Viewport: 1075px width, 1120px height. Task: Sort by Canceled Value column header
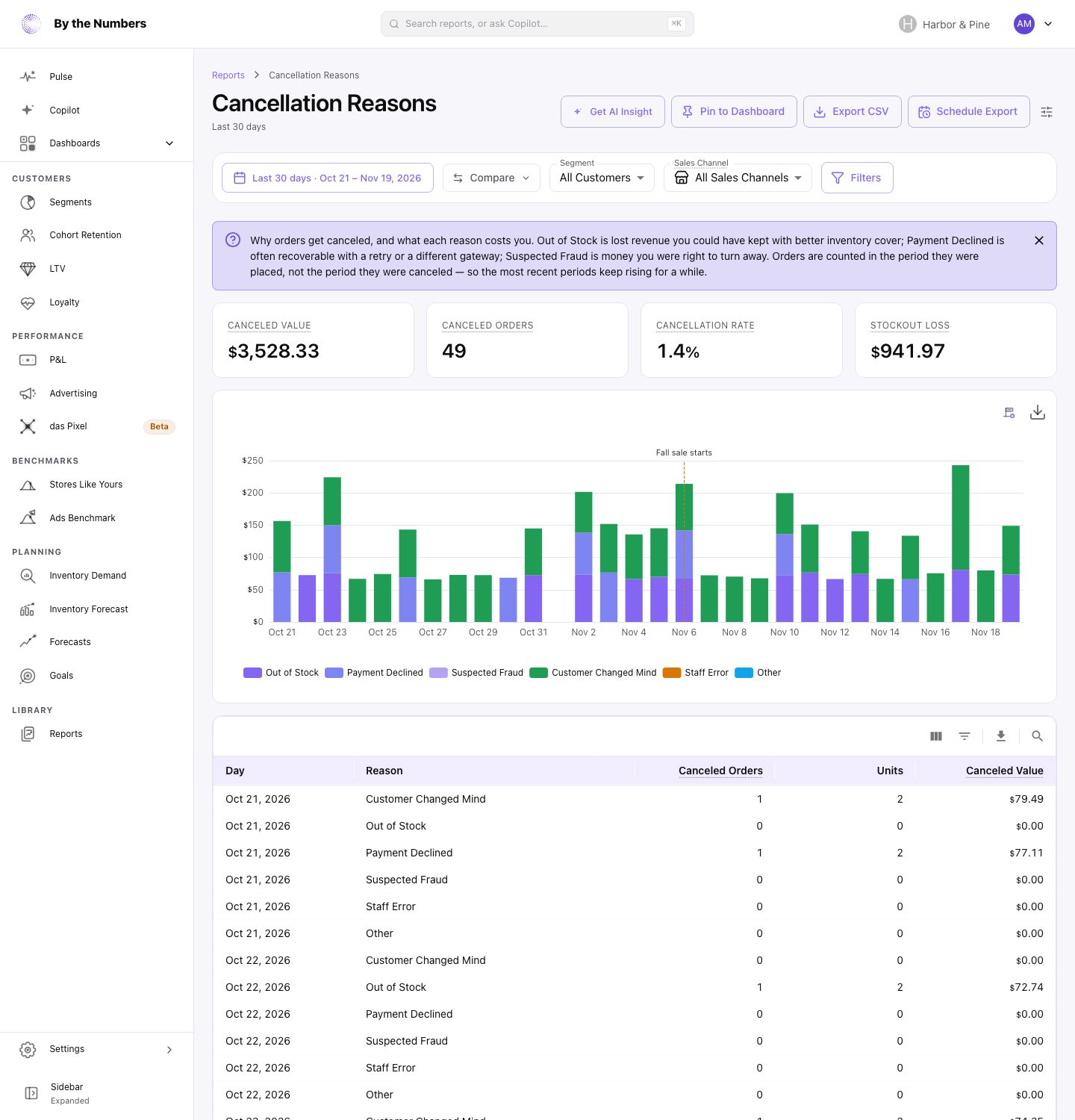click(x=1005, y=771)
